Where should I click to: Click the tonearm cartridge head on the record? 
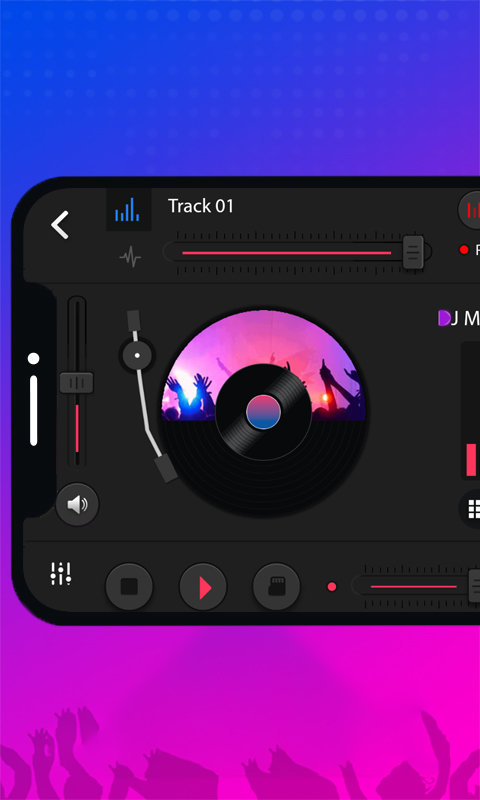coord(166,469)
